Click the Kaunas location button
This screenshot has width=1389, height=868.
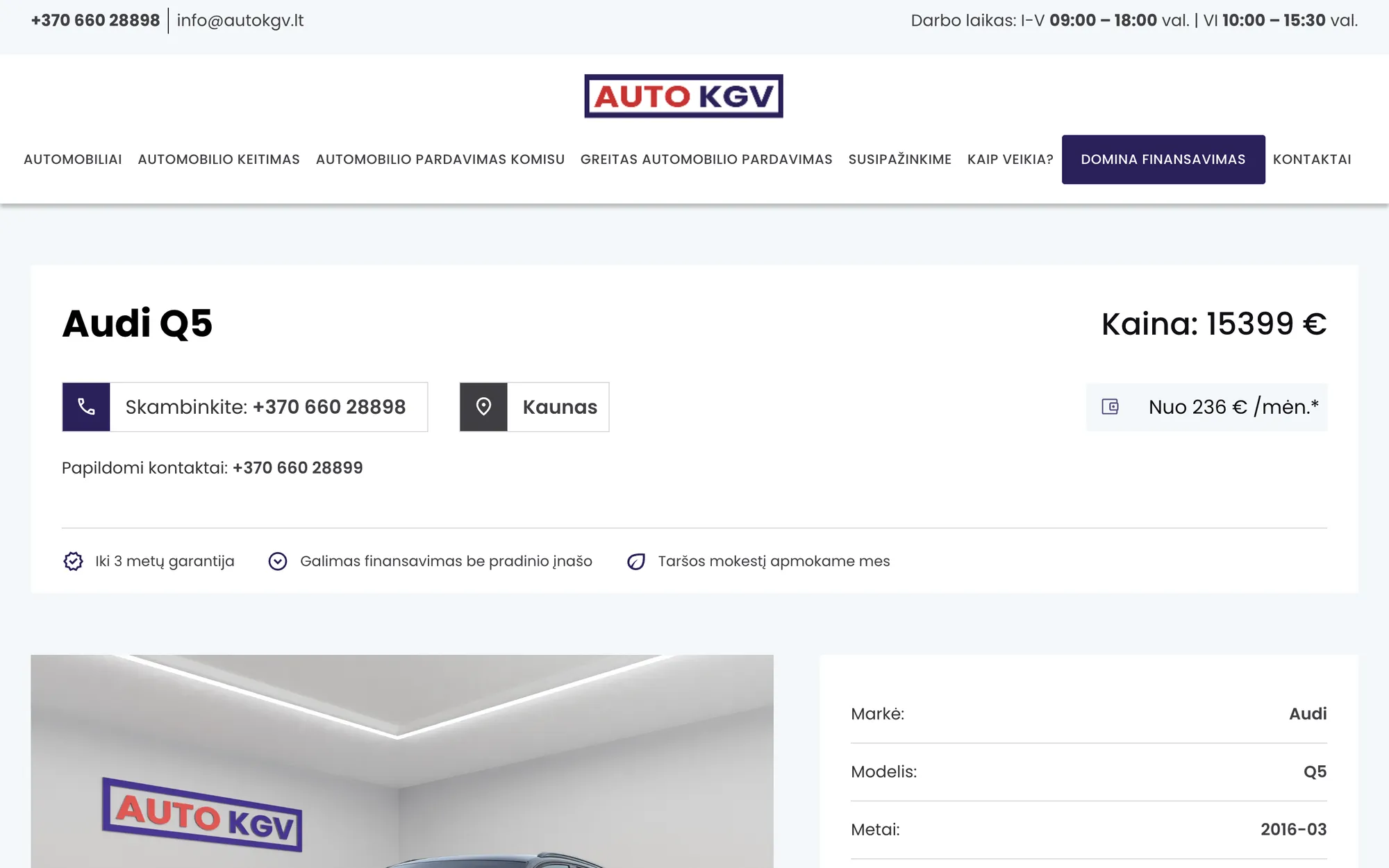tap(534, 407)
